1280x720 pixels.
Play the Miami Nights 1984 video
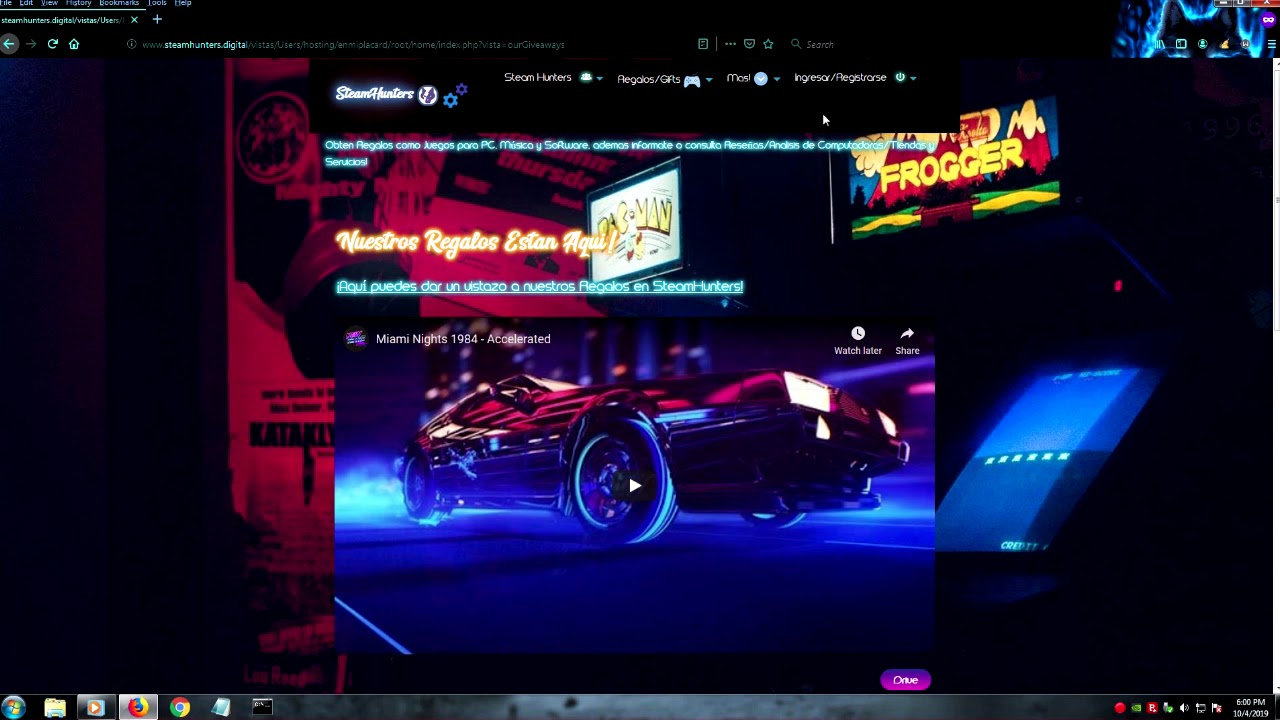coord(635,486)
